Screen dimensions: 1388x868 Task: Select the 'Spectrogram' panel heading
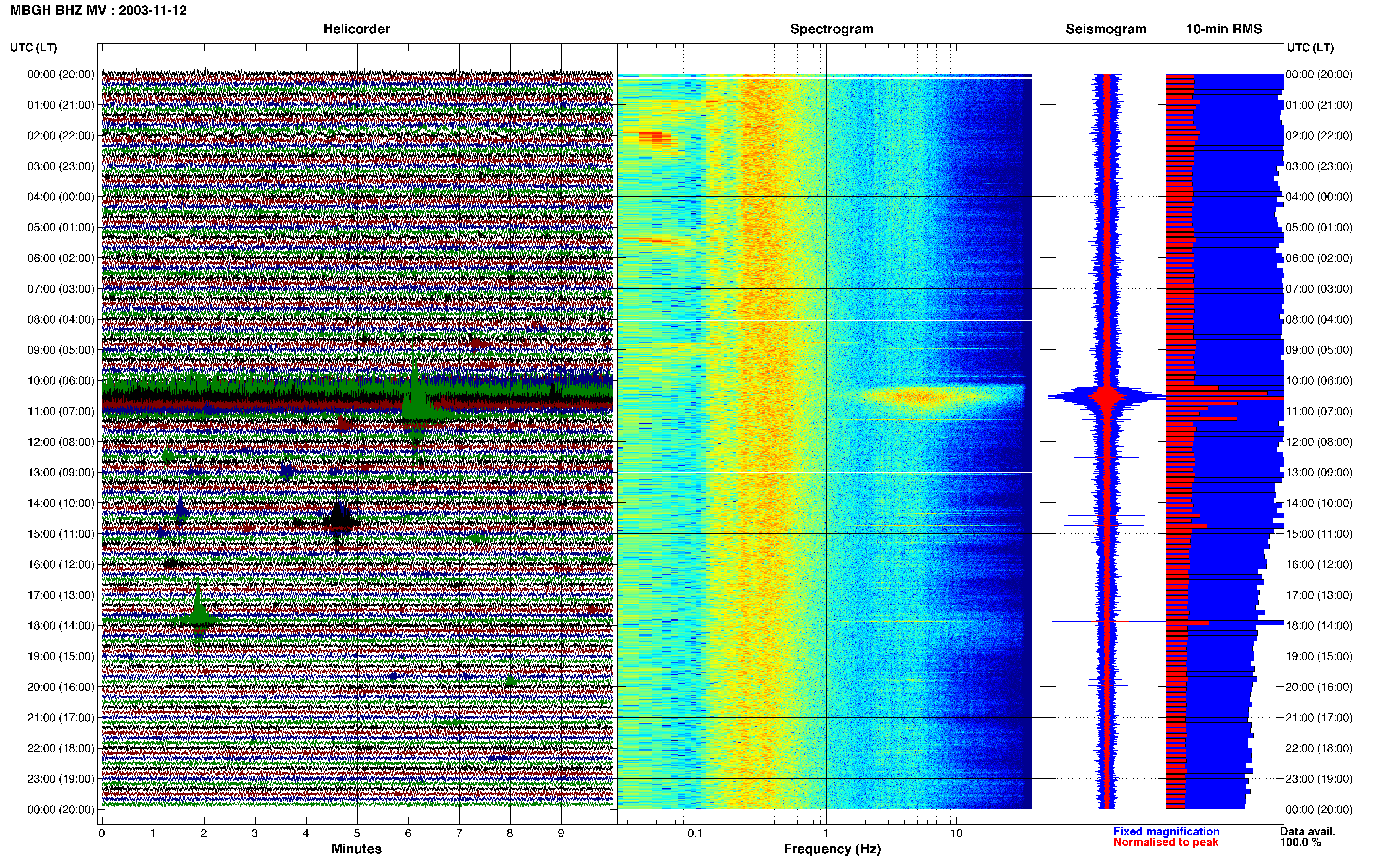point(832,29)
